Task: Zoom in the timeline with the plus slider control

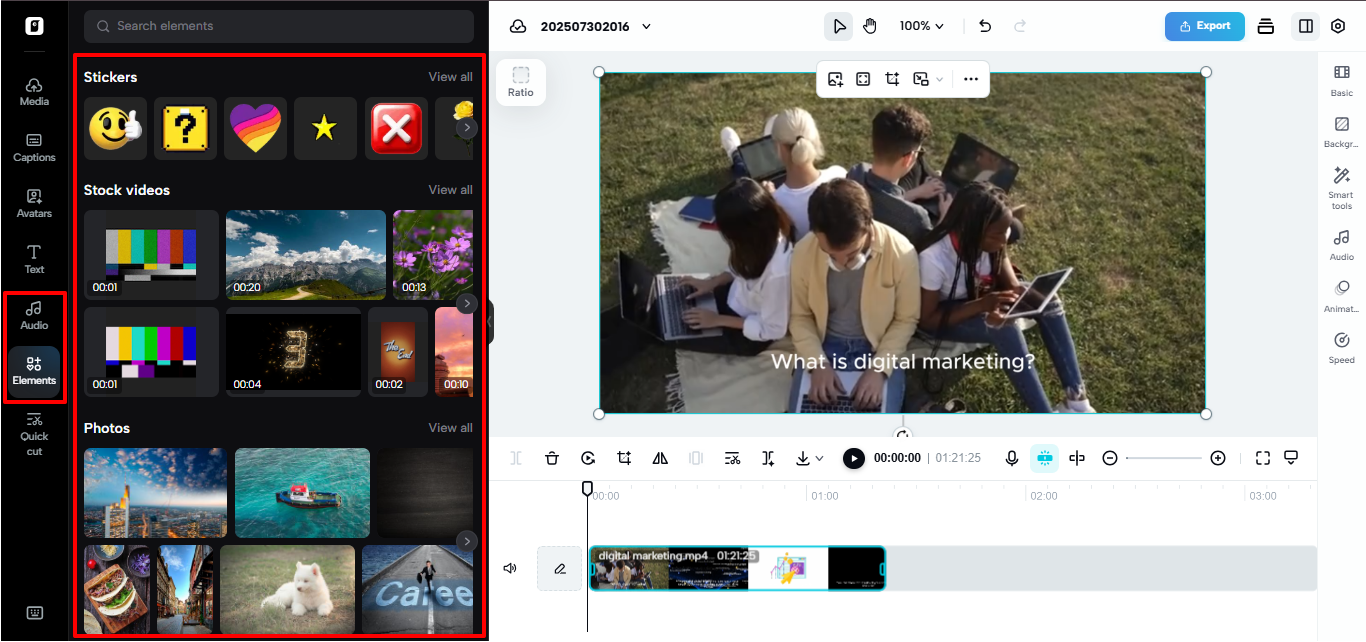Action: pyautogui.click(x=1218, y=458)
